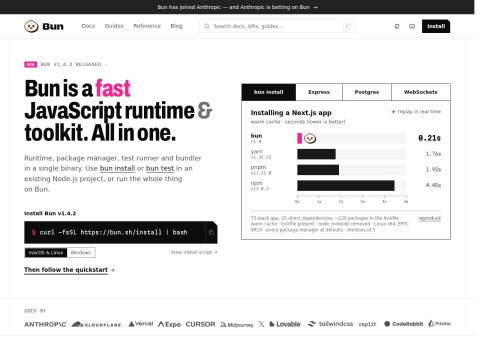Click the Cloudflare logo
The image size is (480, 360).
(96, 324)
